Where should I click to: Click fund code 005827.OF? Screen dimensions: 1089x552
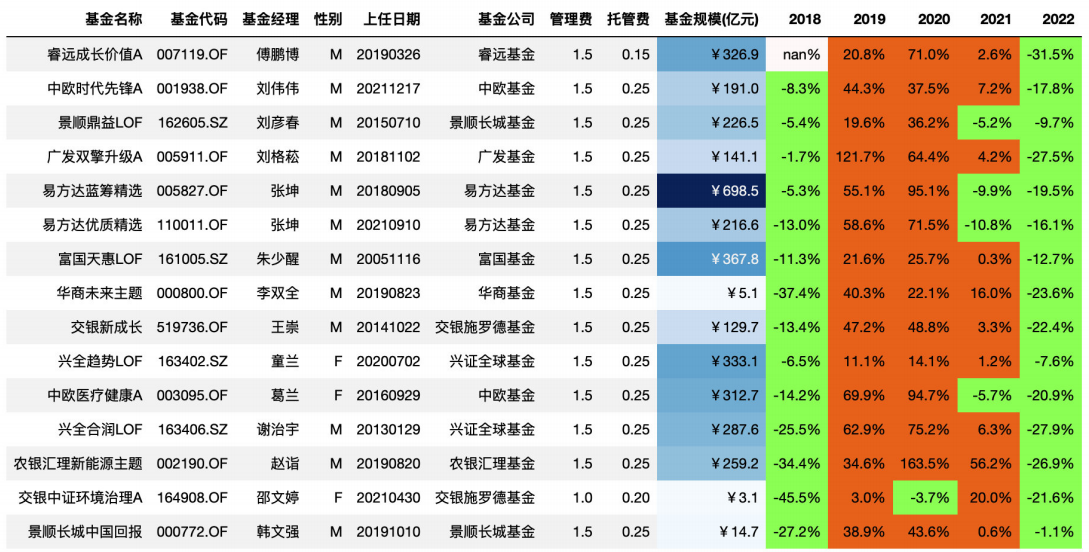[192, 191]
